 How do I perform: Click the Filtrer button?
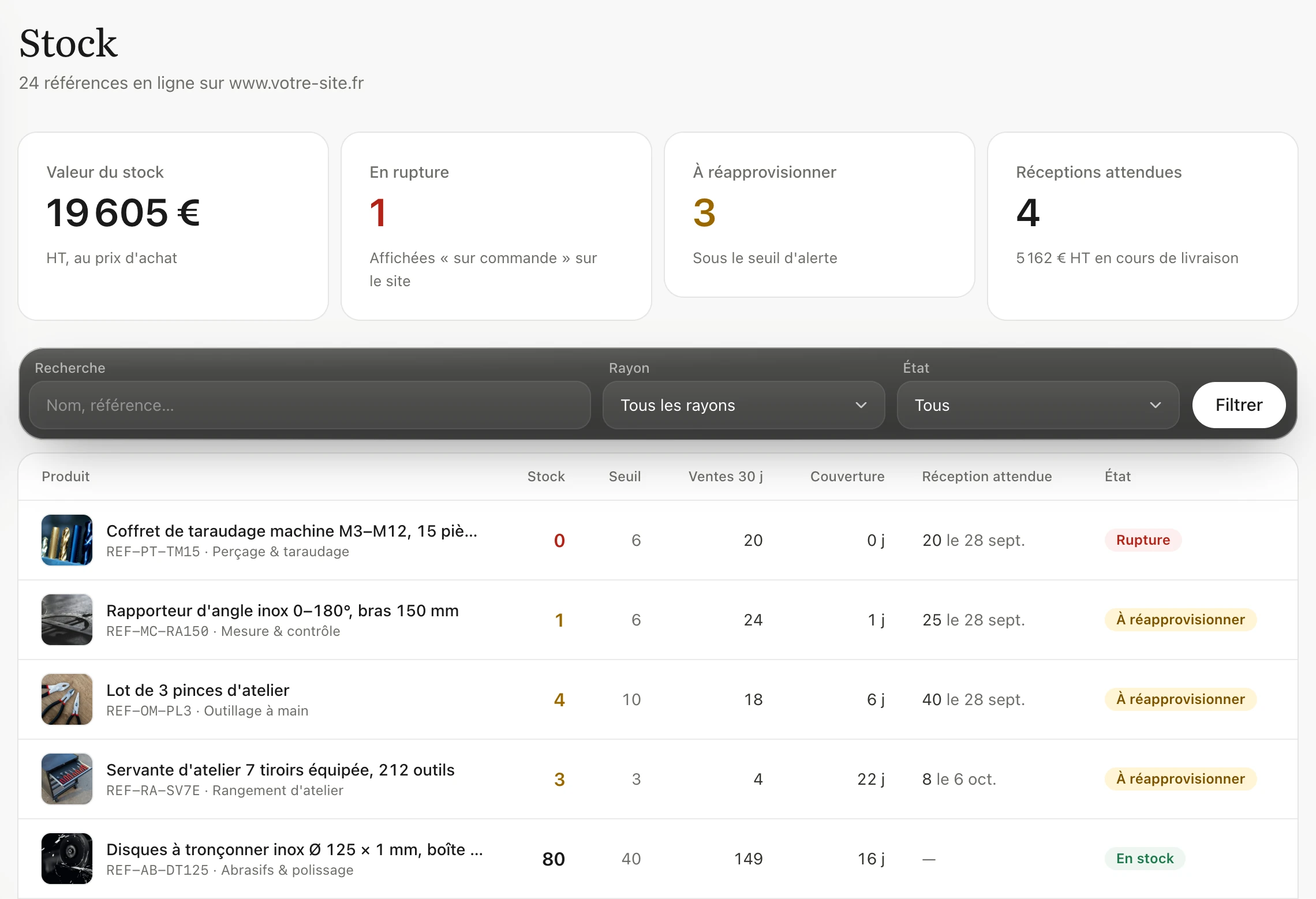(1239, 405)
